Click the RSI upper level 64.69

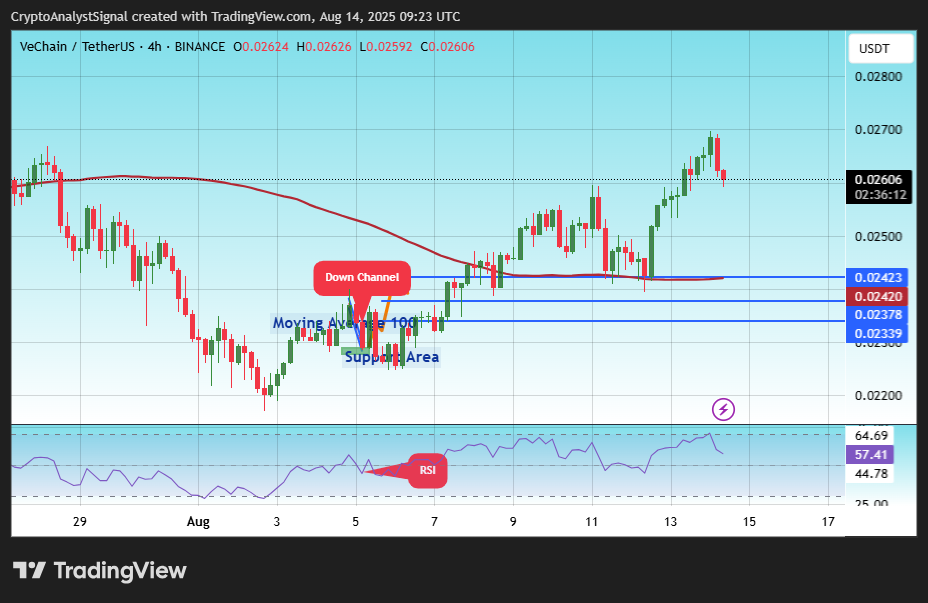point(871,436)
